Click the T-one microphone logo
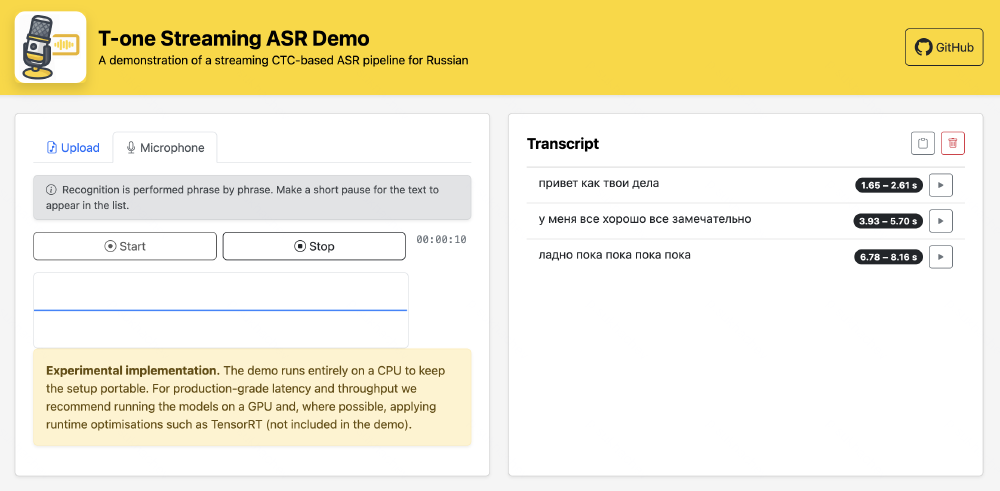The width and height of the screenshot is (1000, 491). pyautogui.click(x=50, y=47)
